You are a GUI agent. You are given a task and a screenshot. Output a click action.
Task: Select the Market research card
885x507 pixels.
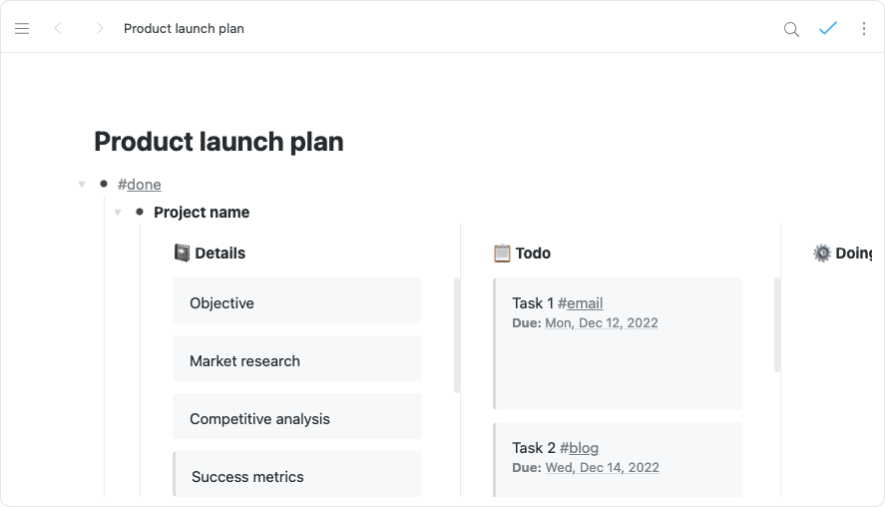297,360
